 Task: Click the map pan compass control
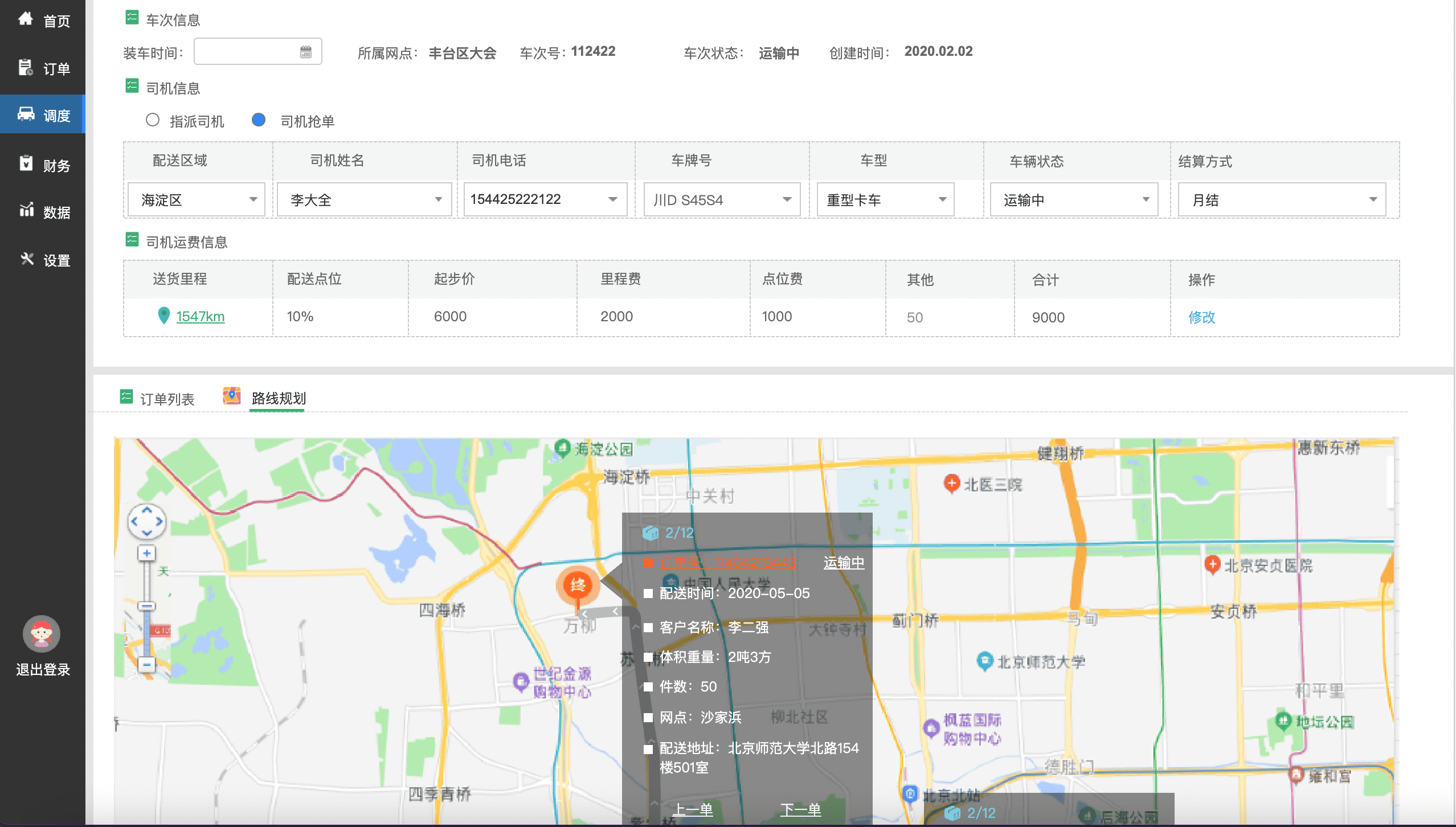(147, 521)
